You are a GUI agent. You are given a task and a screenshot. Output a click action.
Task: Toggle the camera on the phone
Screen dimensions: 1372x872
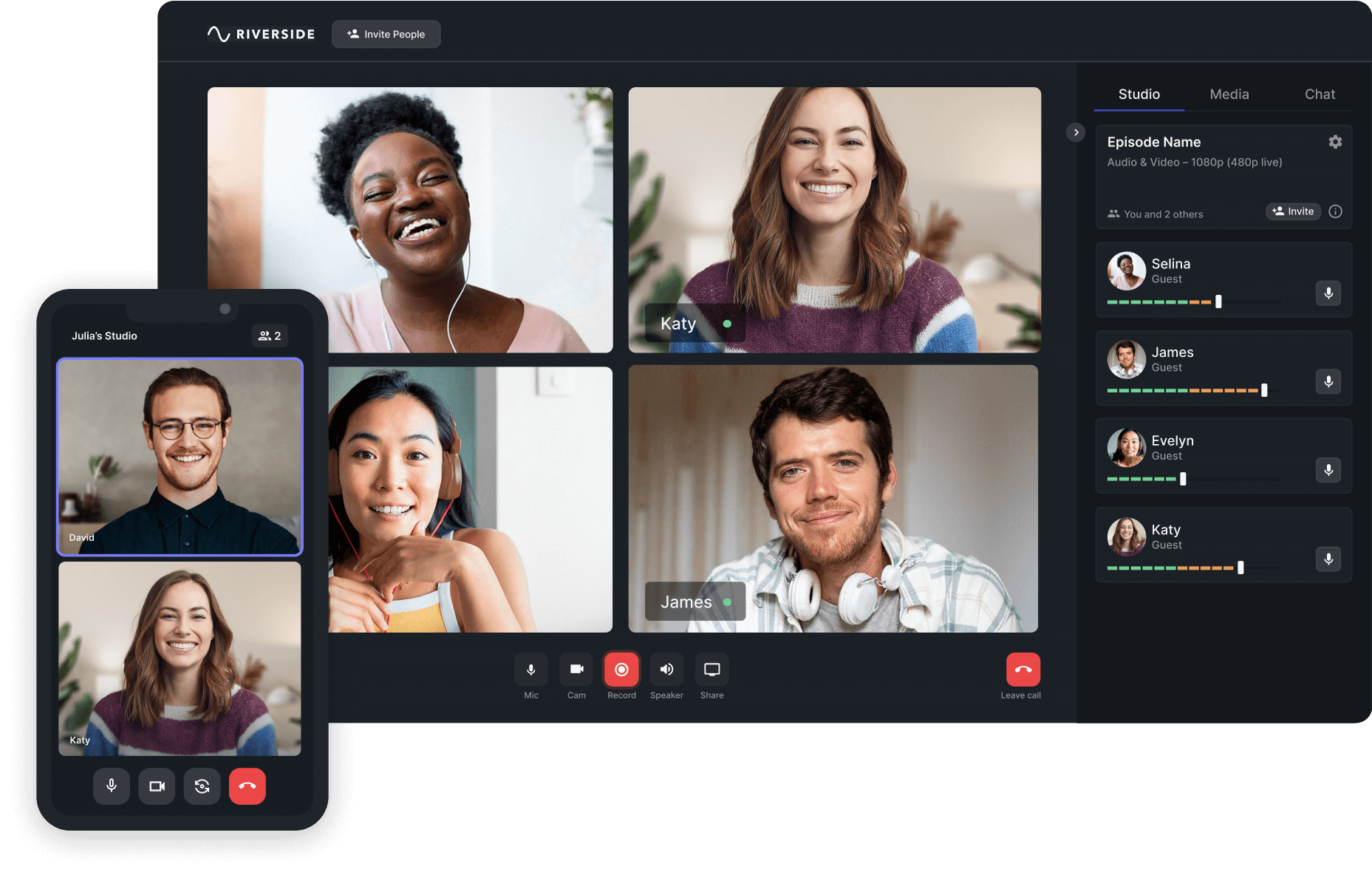tap(157, 786)
